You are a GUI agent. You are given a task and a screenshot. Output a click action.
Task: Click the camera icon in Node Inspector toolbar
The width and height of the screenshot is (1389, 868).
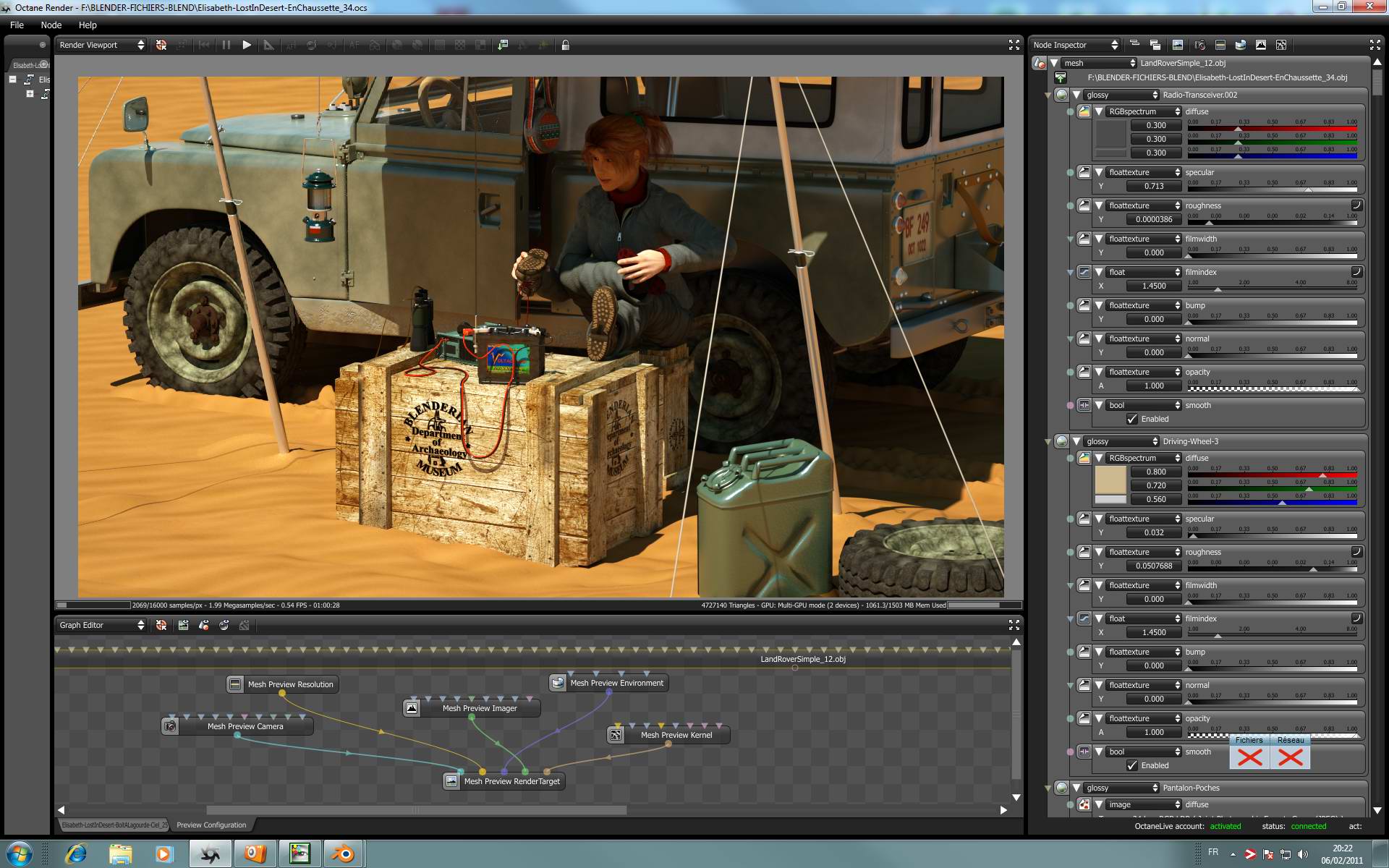tap(1199, 45)
